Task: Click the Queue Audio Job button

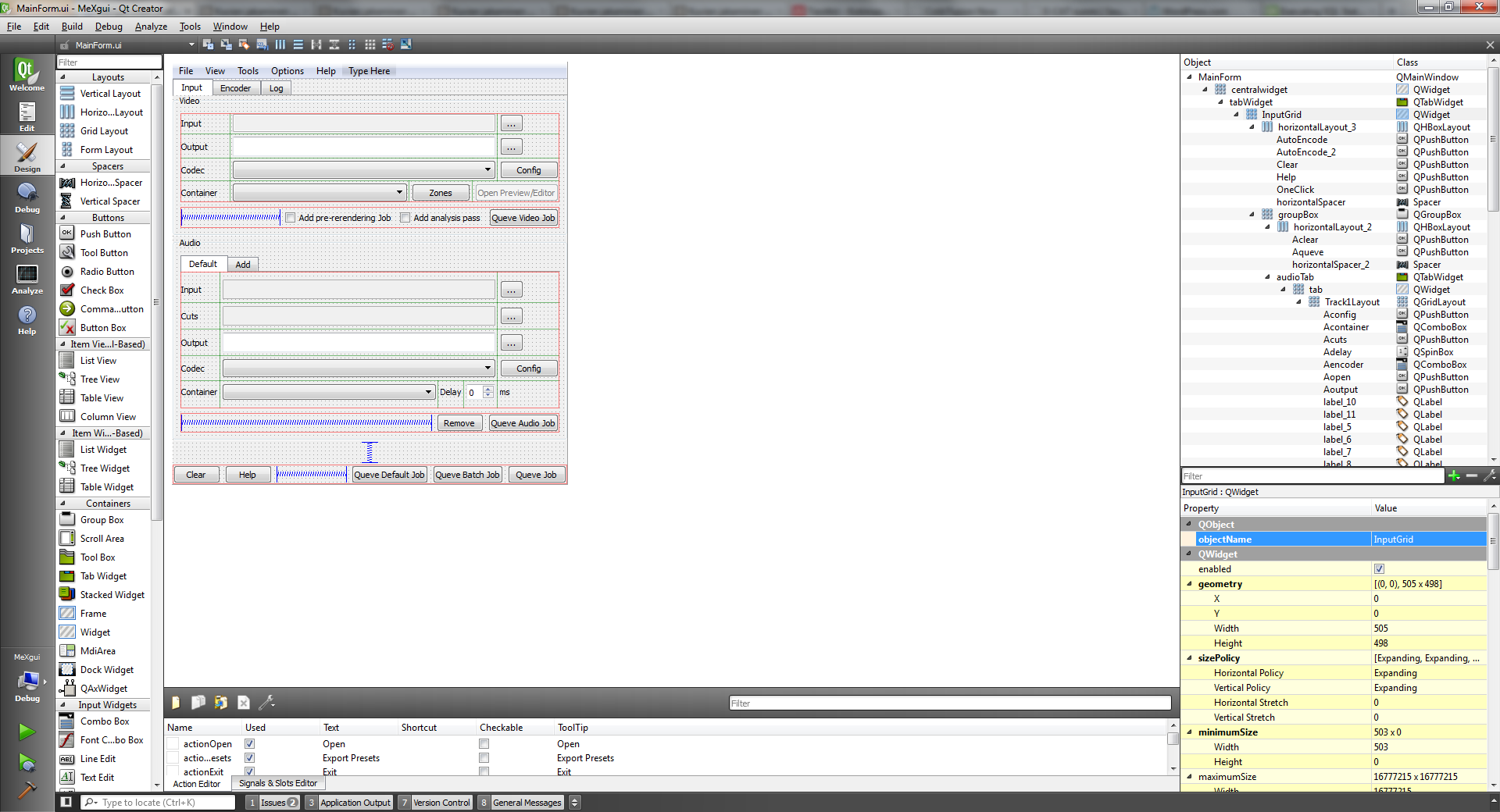Action: point(523,423)
